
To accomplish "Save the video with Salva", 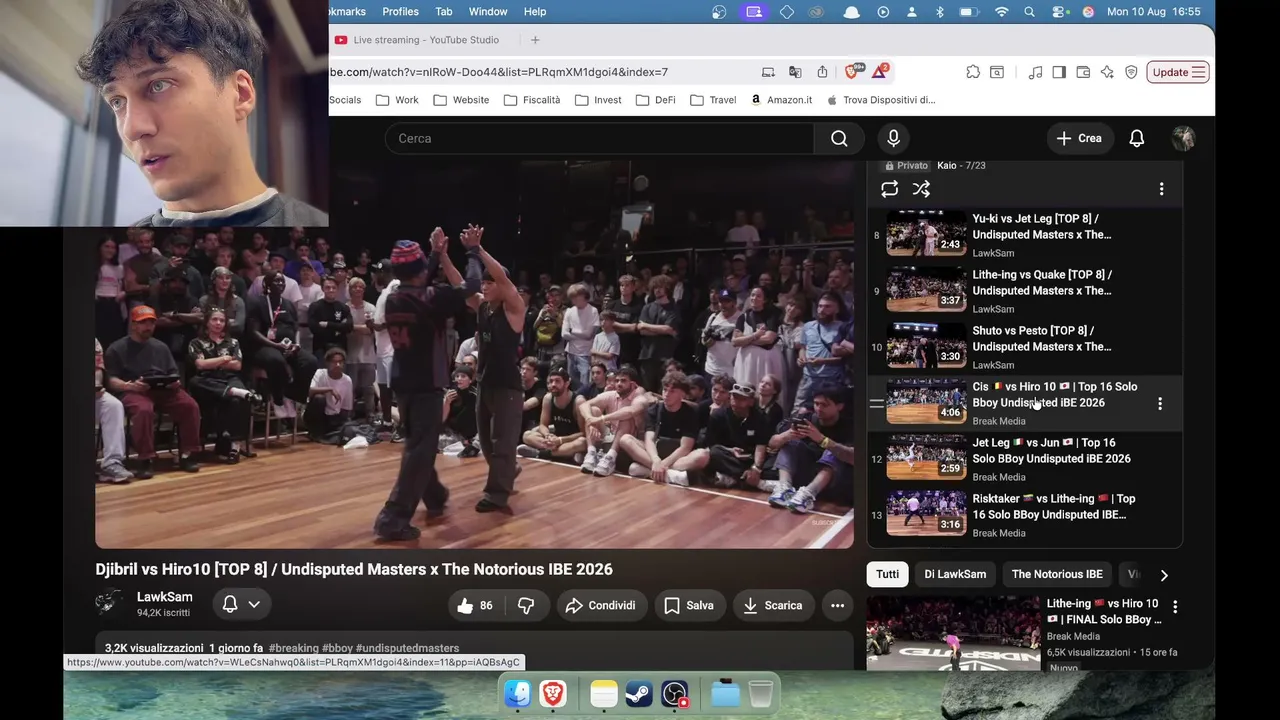I will tap(689, 605).
